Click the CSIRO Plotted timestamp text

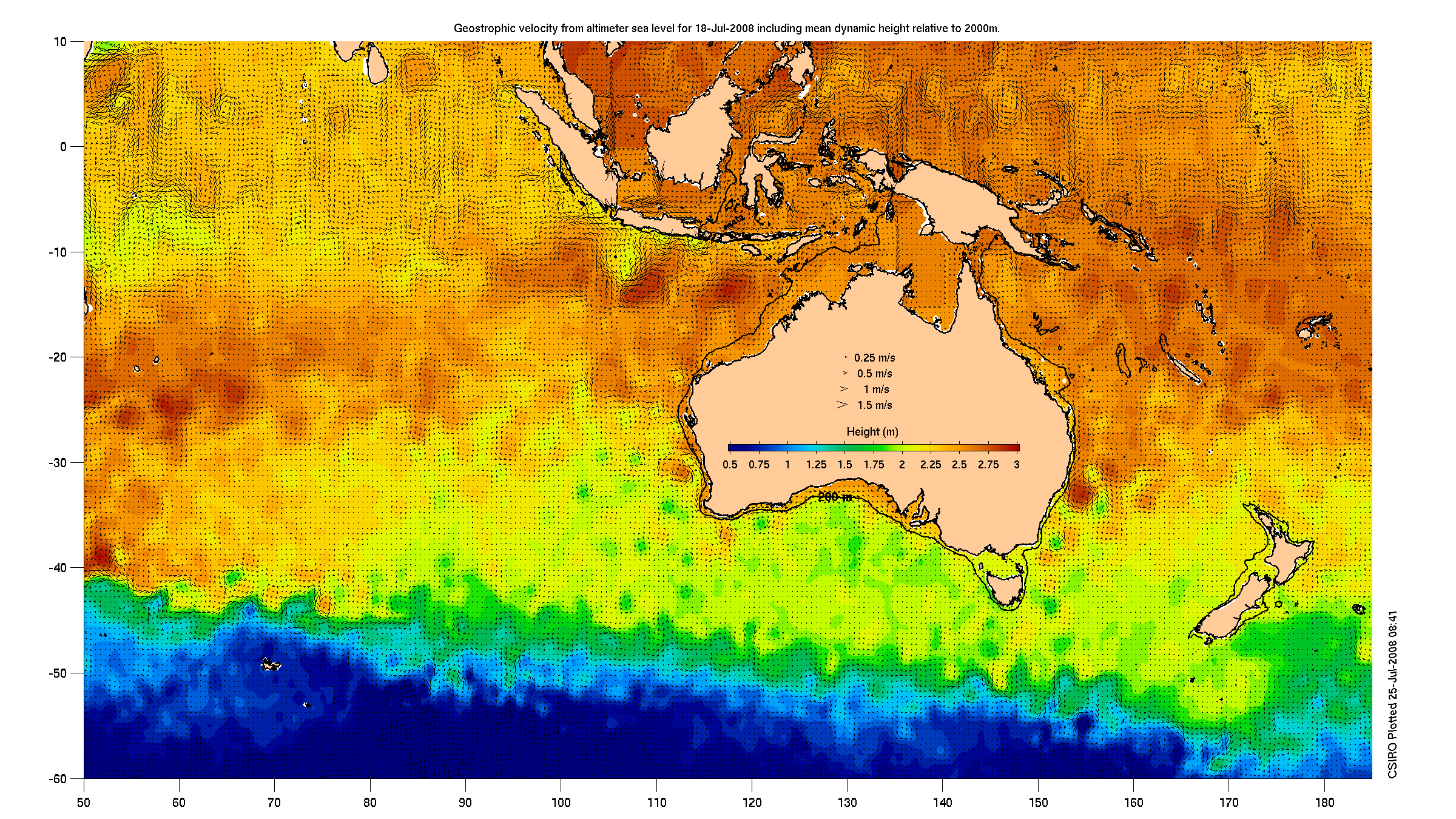click(x=1393, y=694)
